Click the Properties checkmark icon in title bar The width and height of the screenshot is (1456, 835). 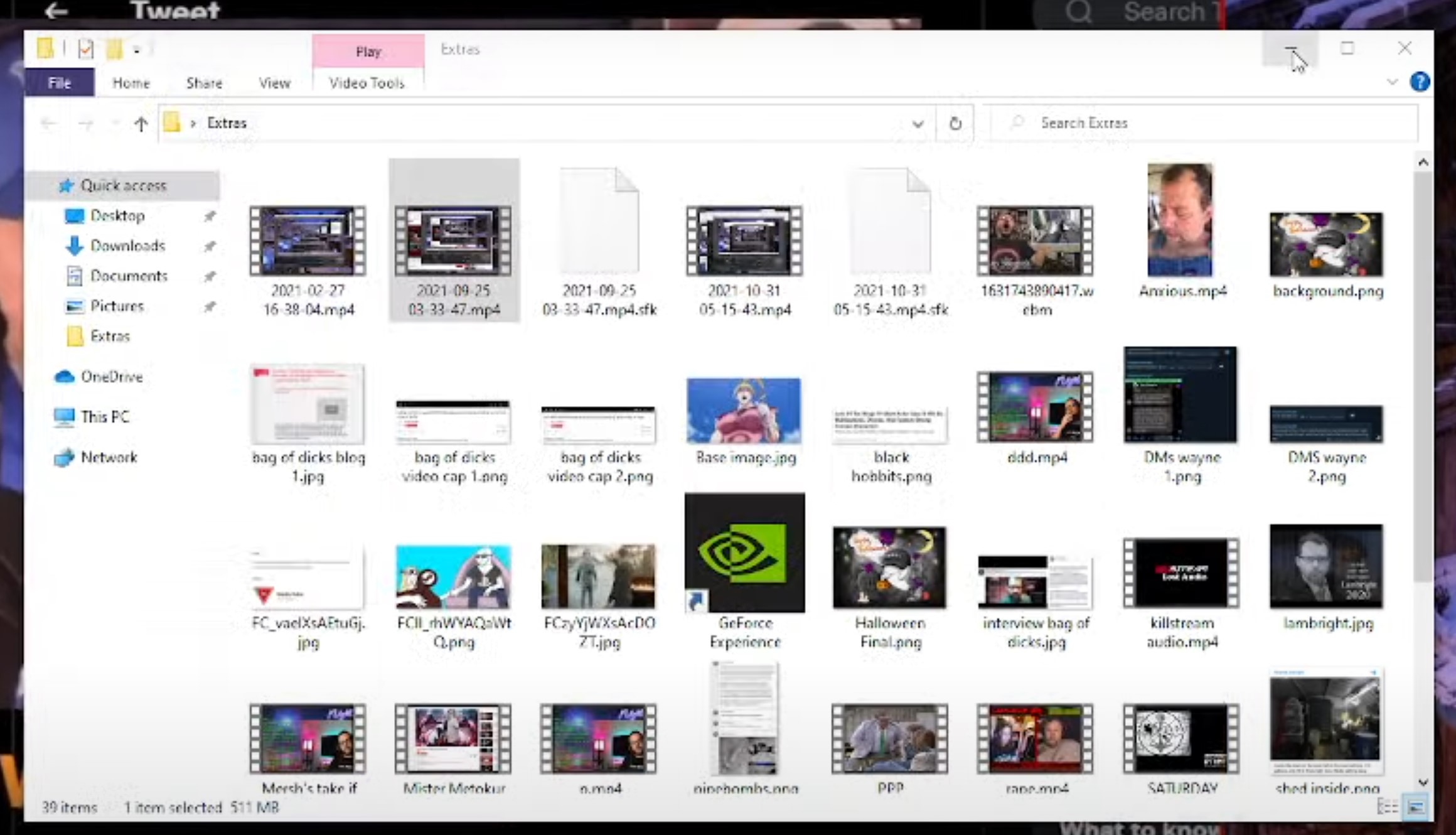(85, 48)
